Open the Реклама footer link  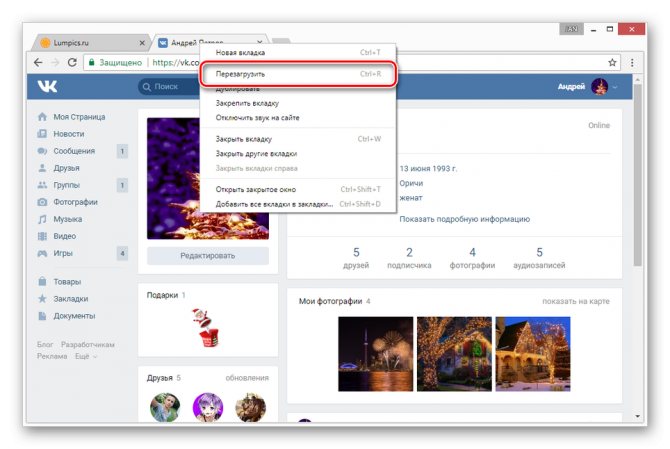click(52, 356)
